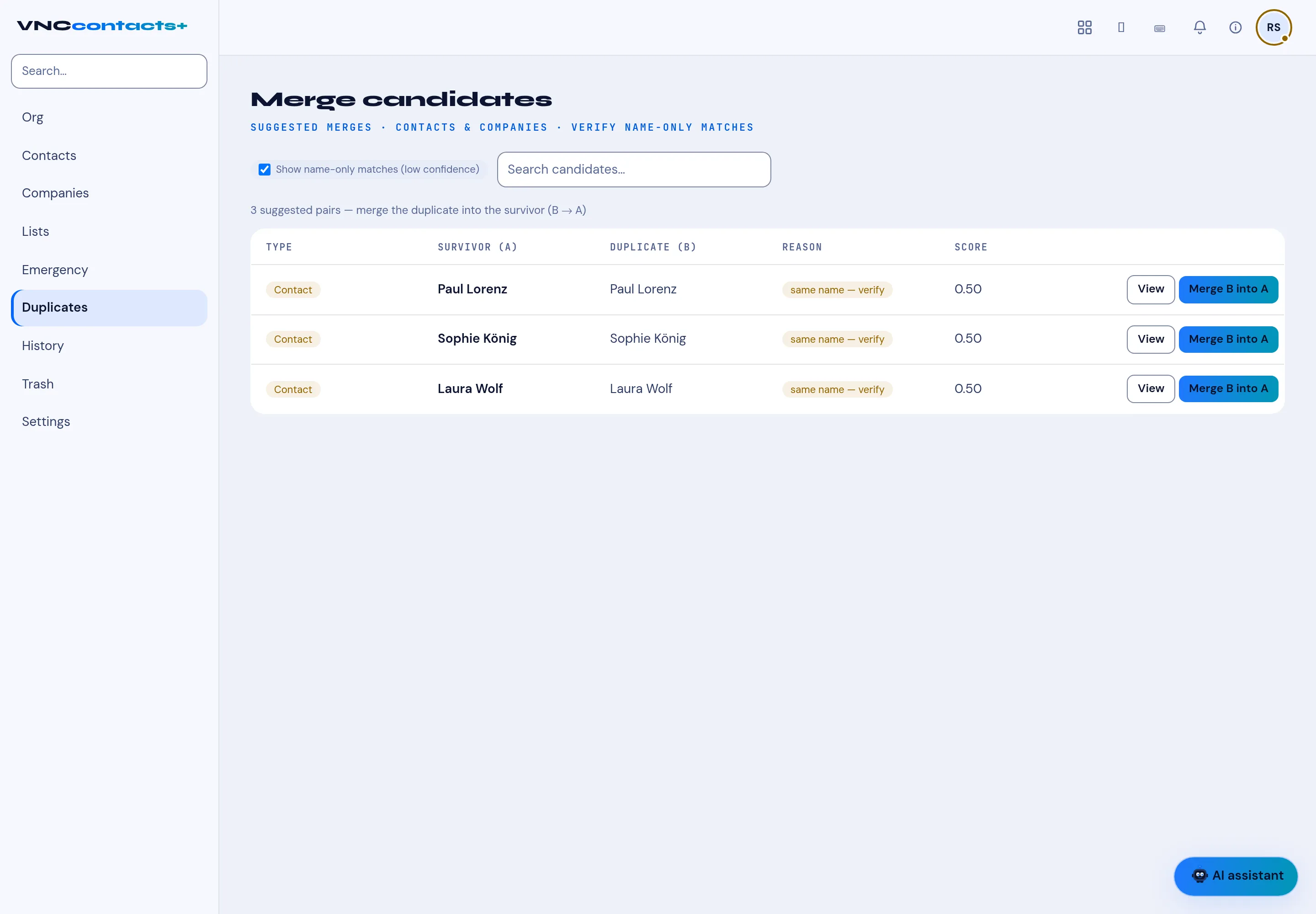Viewport: 1316px width, 914px height.
Task: Click the narrow rectangle icon in header
Action: [1121, 27]
